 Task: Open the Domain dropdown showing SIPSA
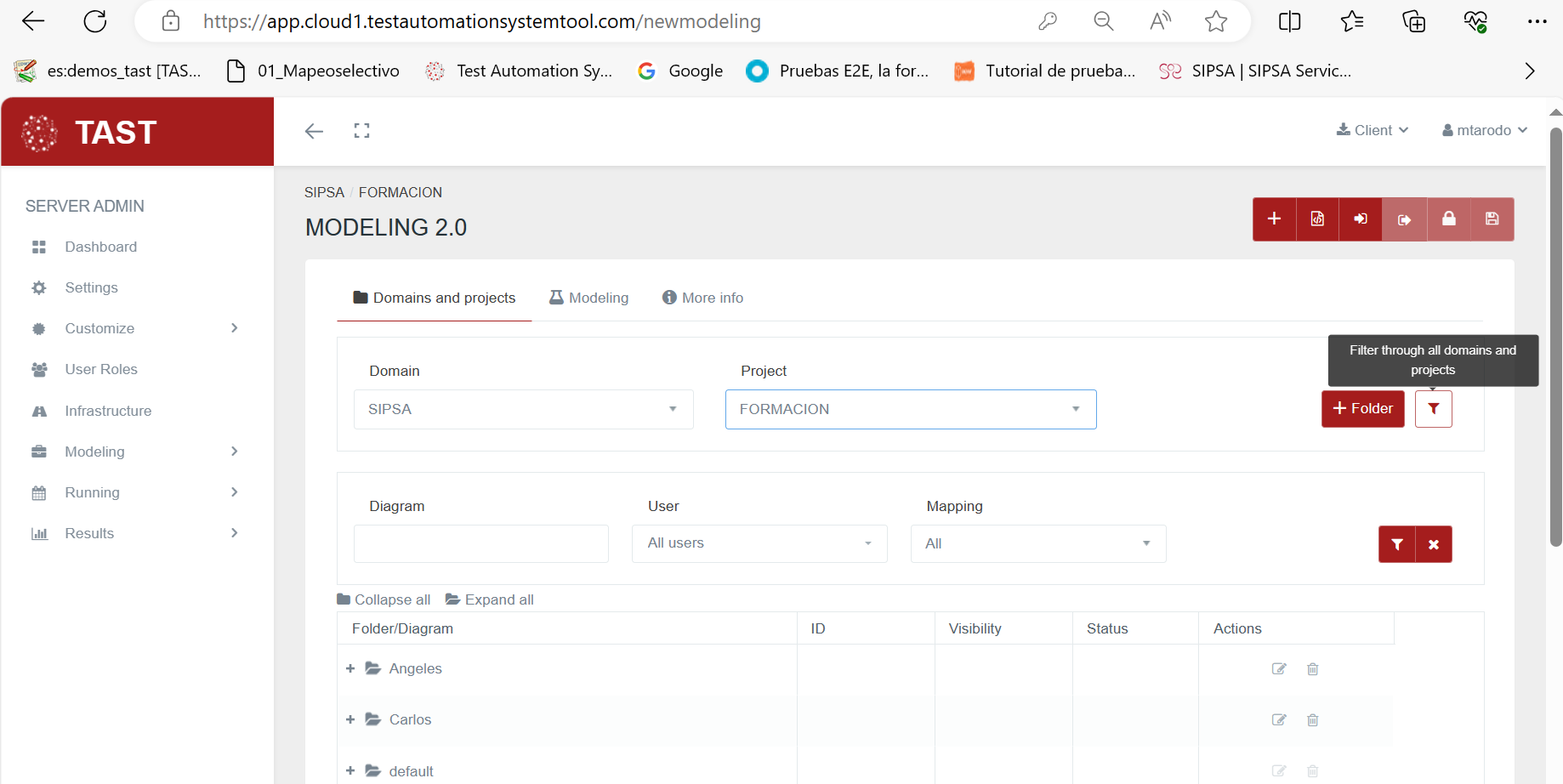pyautogui.click(x=523, y=410)
